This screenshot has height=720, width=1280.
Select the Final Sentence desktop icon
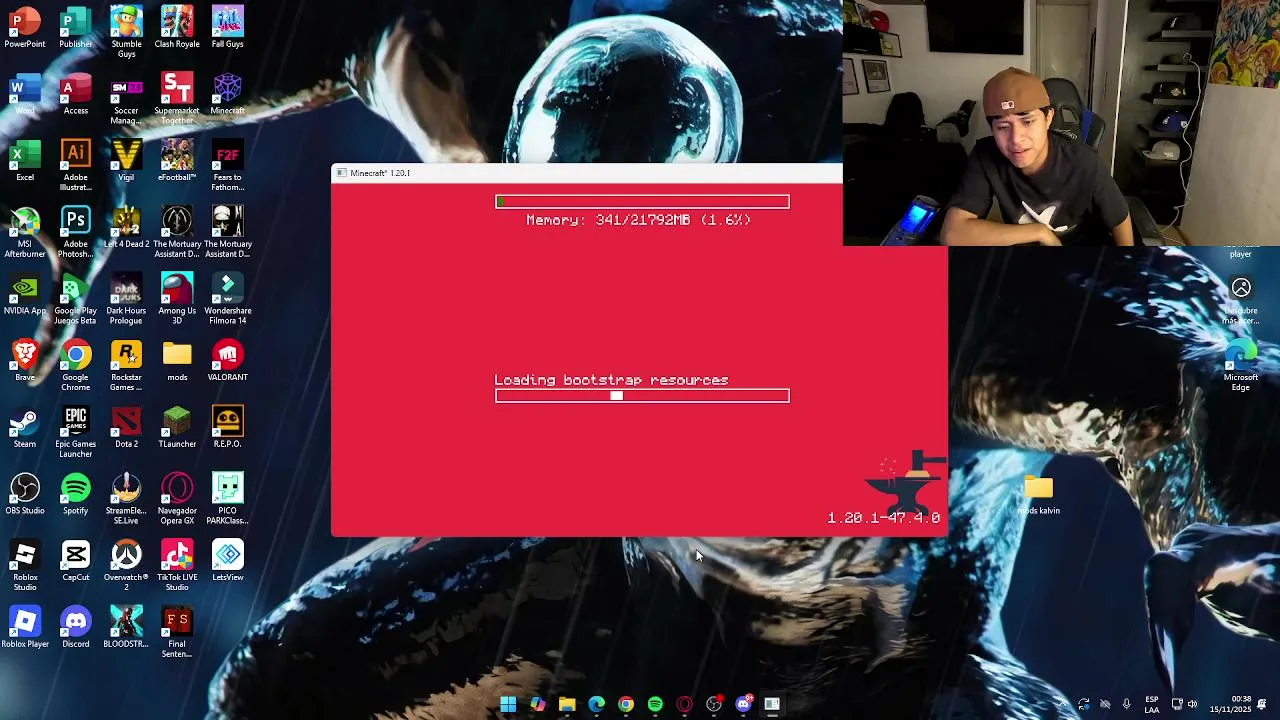click(177, 632)
